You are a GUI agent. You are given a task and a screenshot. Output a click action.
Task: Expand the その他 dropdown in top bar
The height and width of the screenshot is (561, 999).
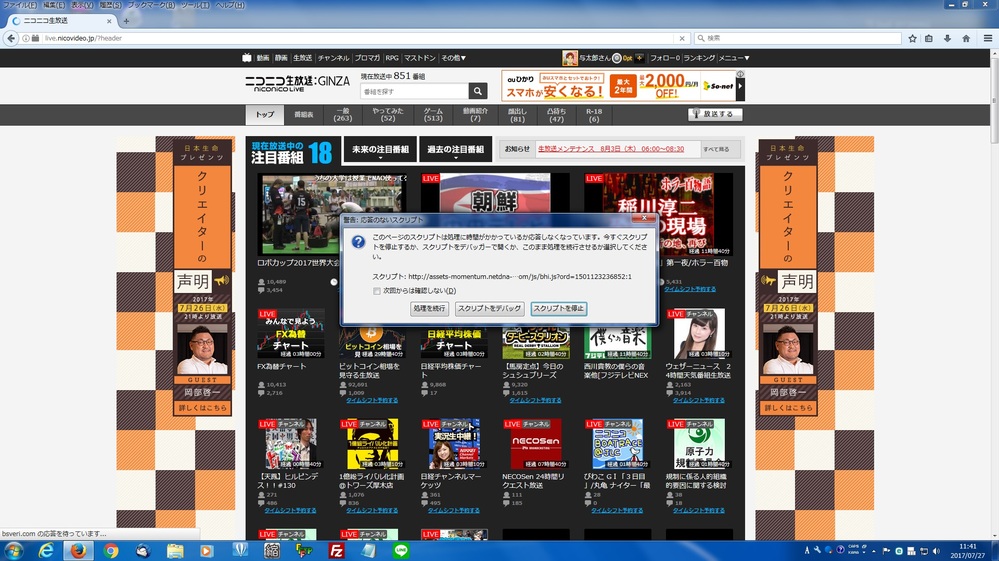[x=454, y=58]
